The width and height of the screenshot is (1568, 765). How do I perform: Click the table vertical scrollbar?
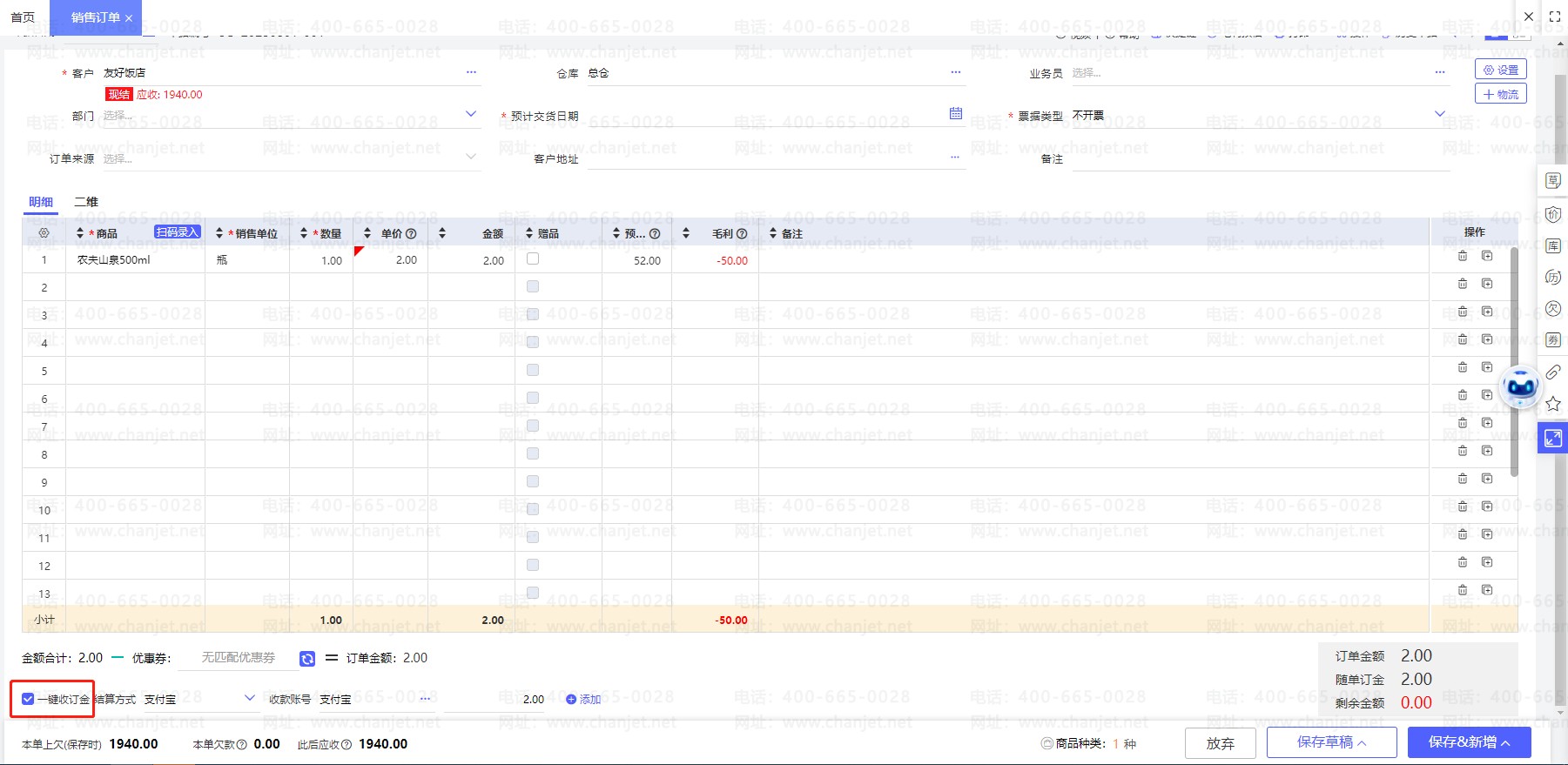(x=1514, y=361)
